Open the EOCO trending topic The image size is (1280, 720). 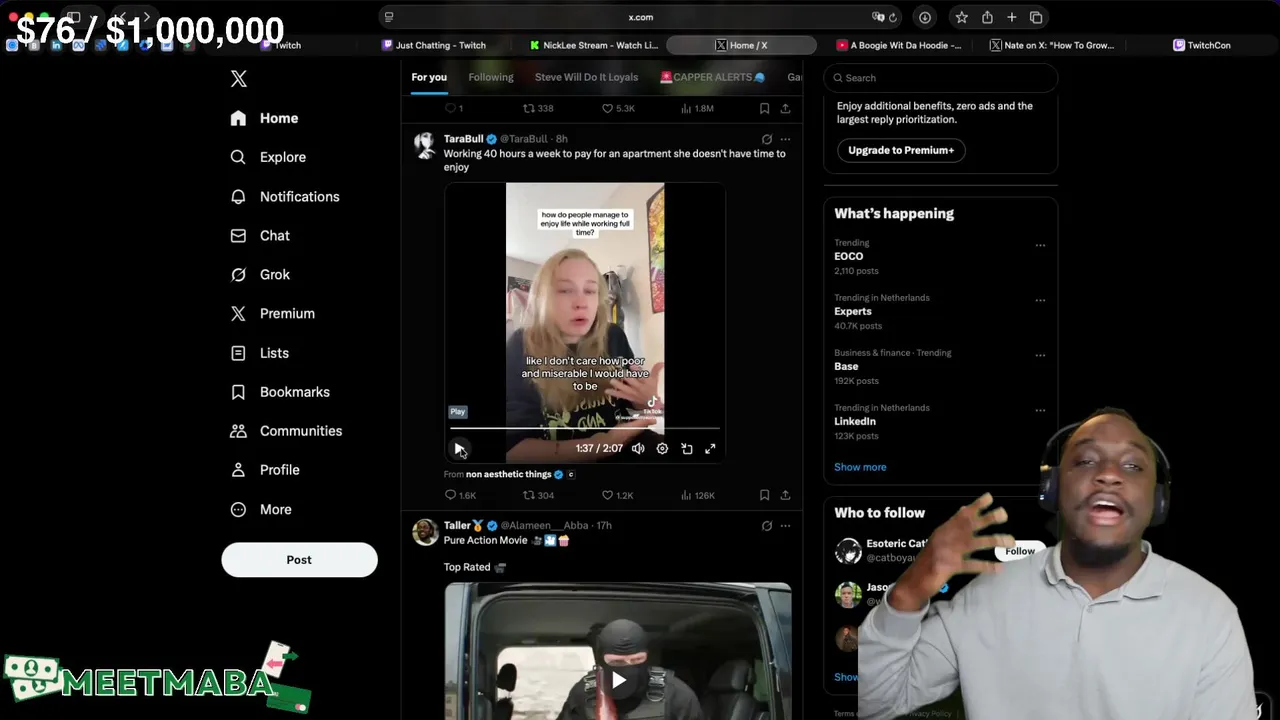coord(849,256)
